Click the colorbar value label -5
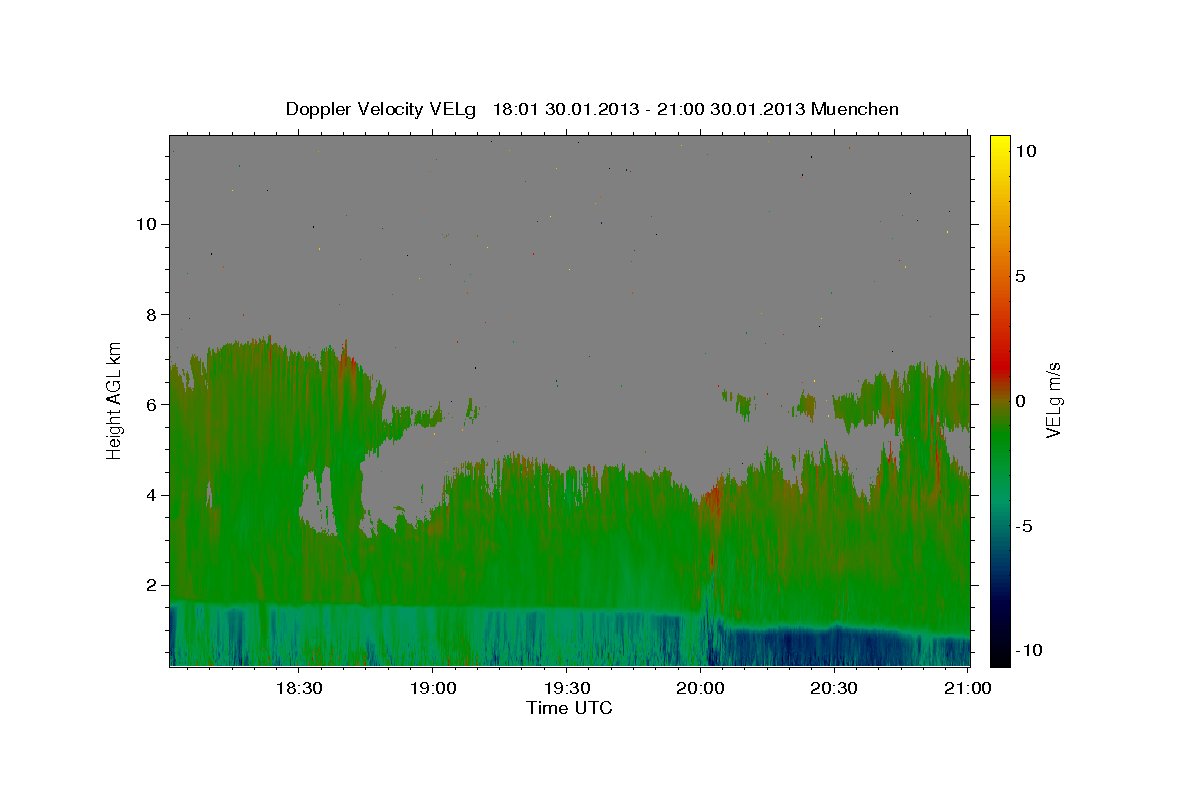Viewport: 1200px width, 800px height. pyautogui.click(x=1023, y=526)
